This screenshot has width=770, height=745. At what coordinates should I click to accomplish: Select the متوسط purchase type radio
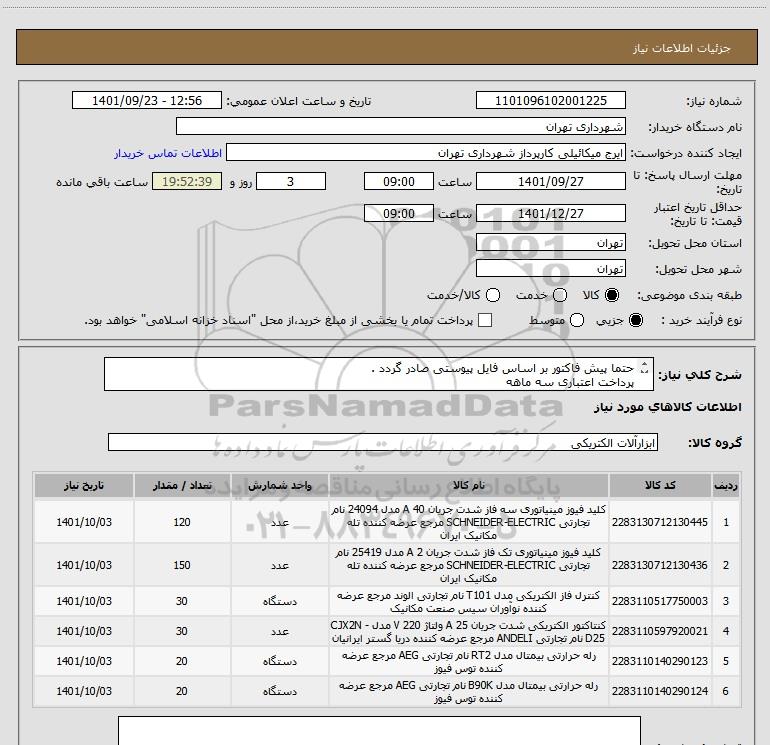point(577,320)
